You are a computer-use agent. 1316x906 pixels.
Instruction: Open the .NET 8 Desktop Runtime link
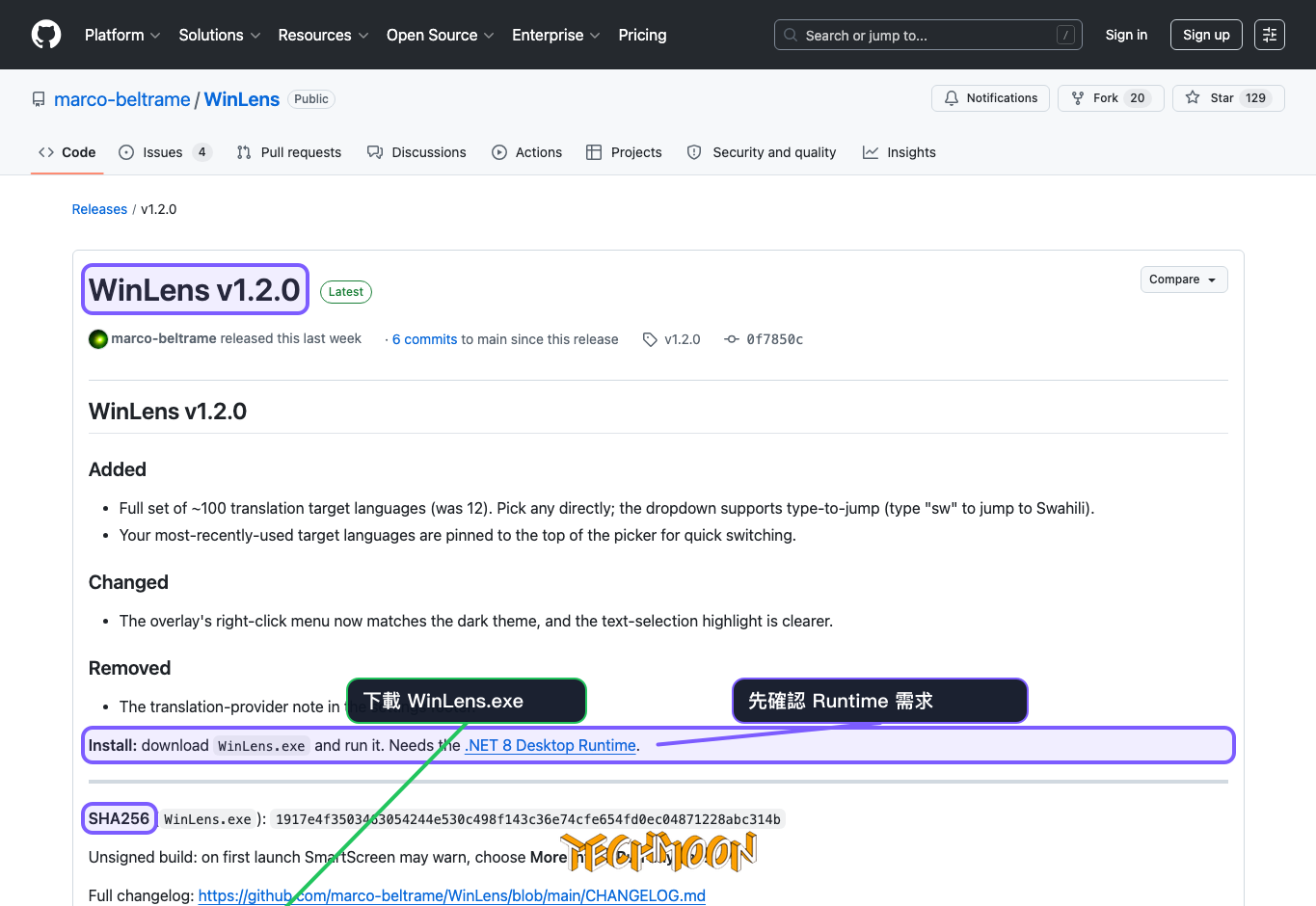(x=551, y=745)
